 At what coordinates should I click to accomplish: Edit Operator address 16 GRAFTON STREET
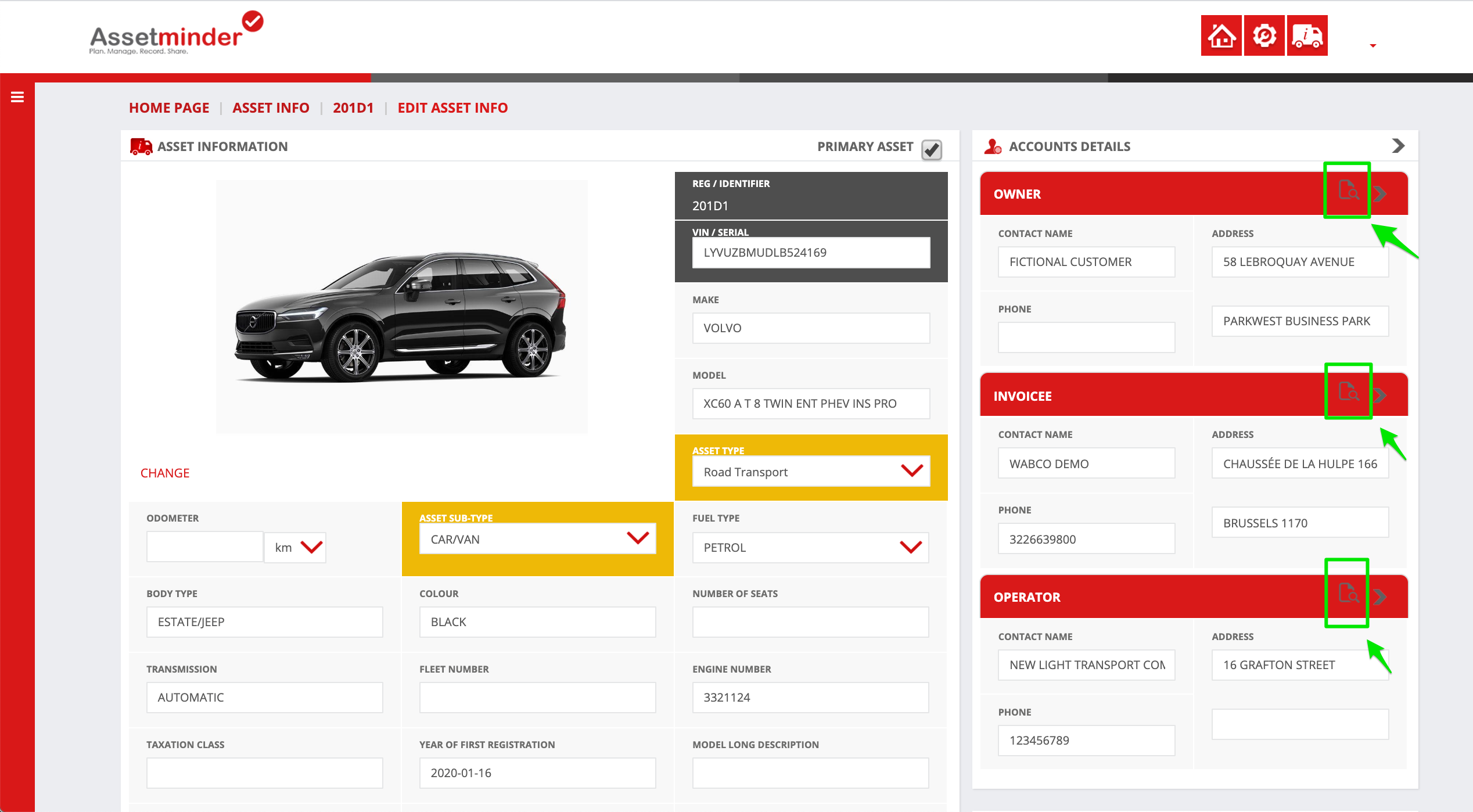tap(1300, 664)
